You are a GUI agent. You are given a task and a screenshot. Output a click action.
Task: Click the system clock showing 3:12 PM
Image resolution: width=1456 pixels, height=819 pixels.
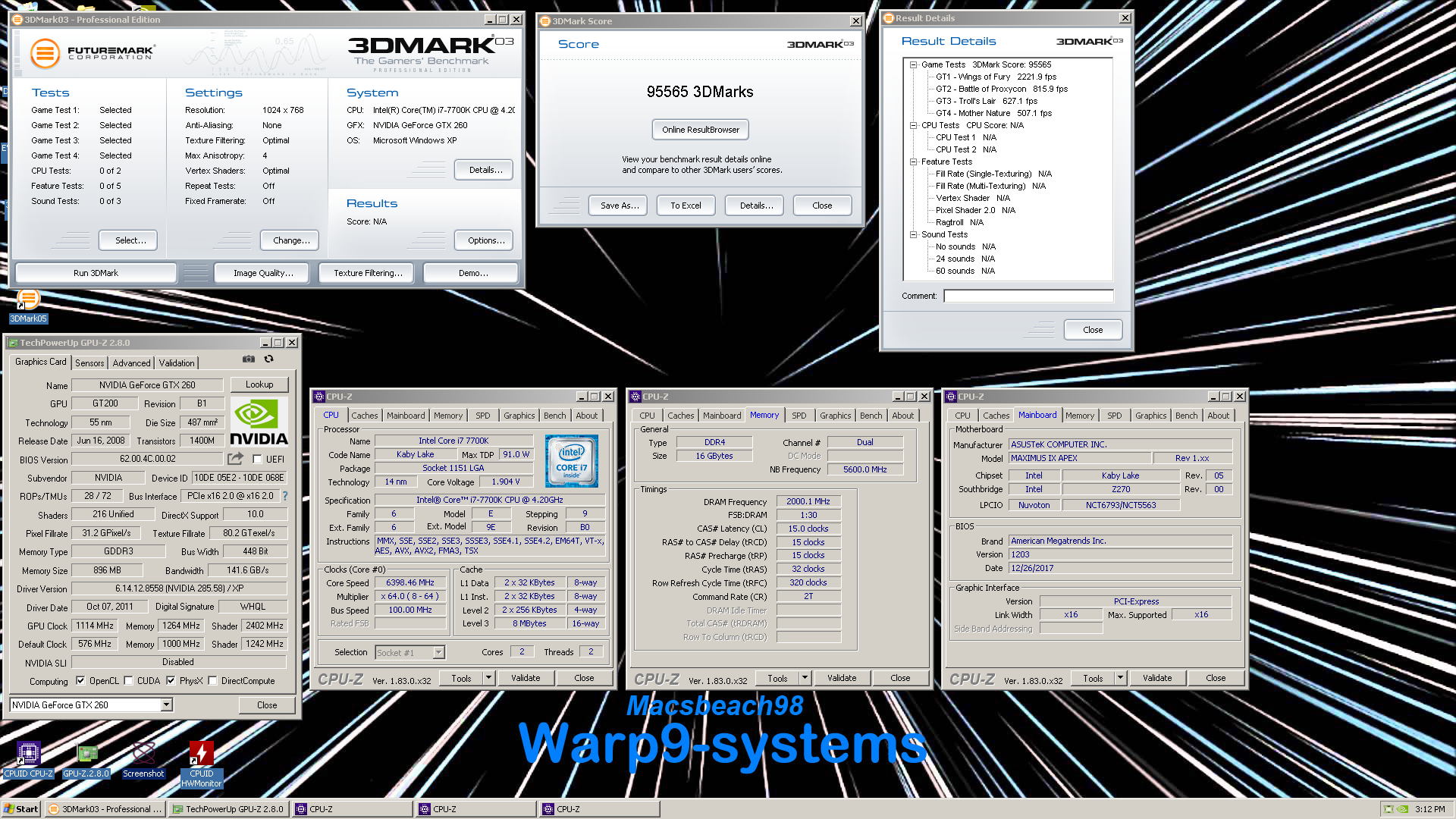[1430, 809]
